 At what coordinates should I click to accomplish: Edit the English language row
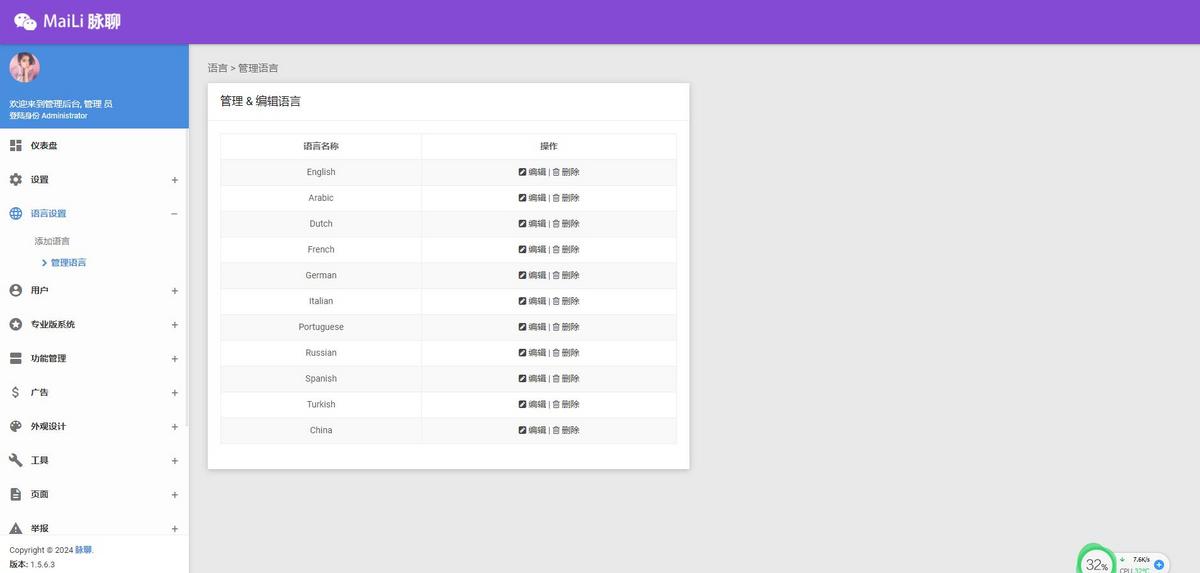[532, 172]
